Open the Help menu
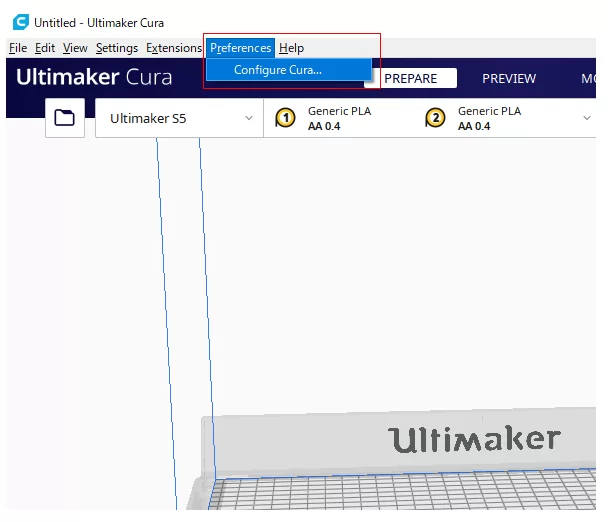The width and height of the screenshot is (608, 522). (291, 48)
